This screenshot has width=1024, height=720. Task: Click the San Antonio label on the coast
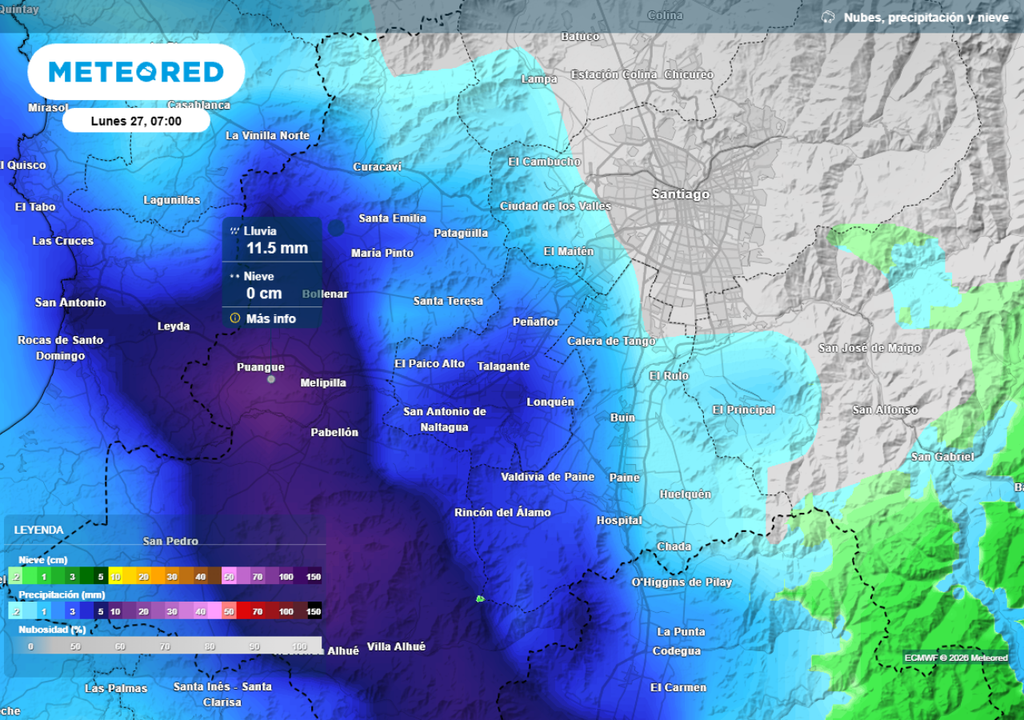71,303
